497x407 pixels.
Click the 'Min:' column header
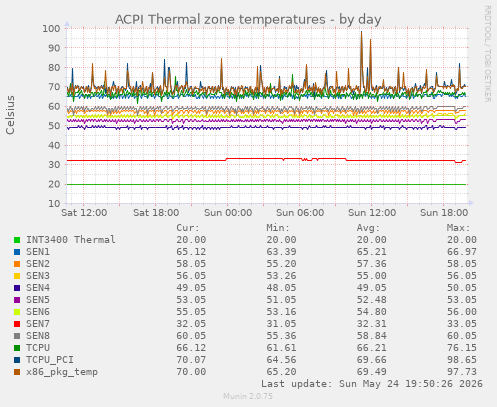click(x=278, y=228)
